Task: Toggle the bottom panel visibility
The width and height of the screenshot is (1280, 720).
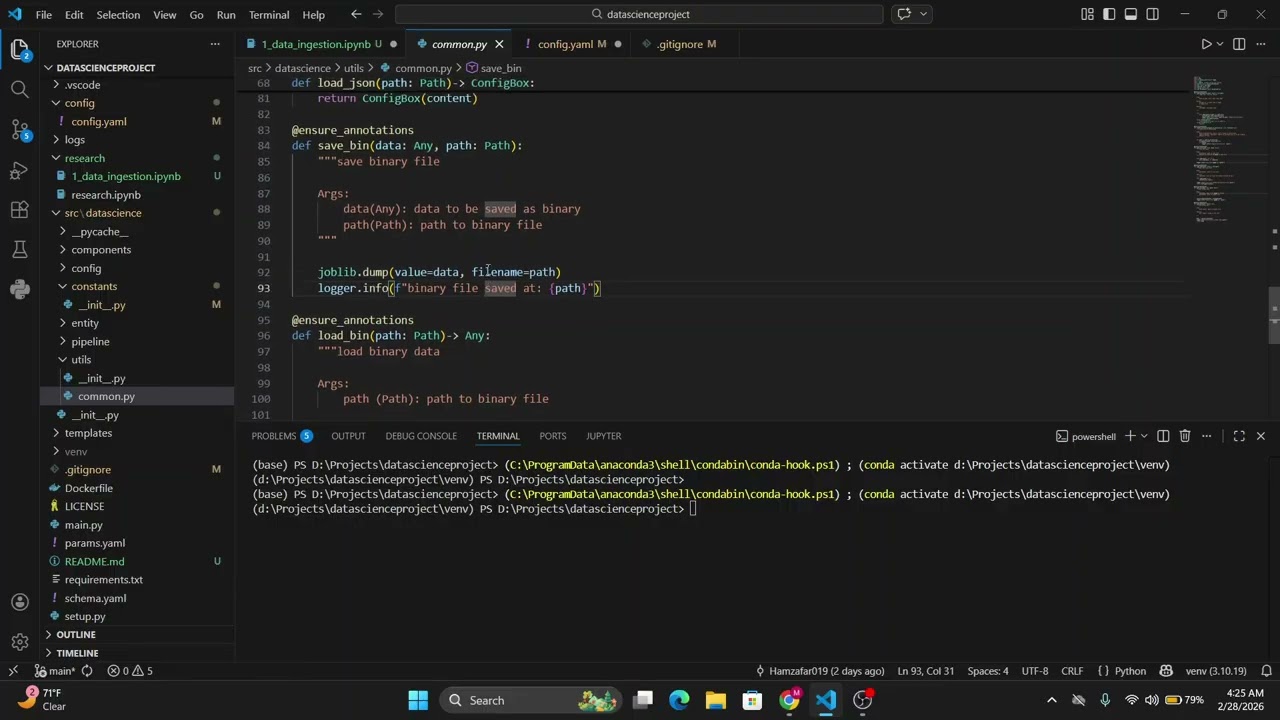Action: [1131, 14]
